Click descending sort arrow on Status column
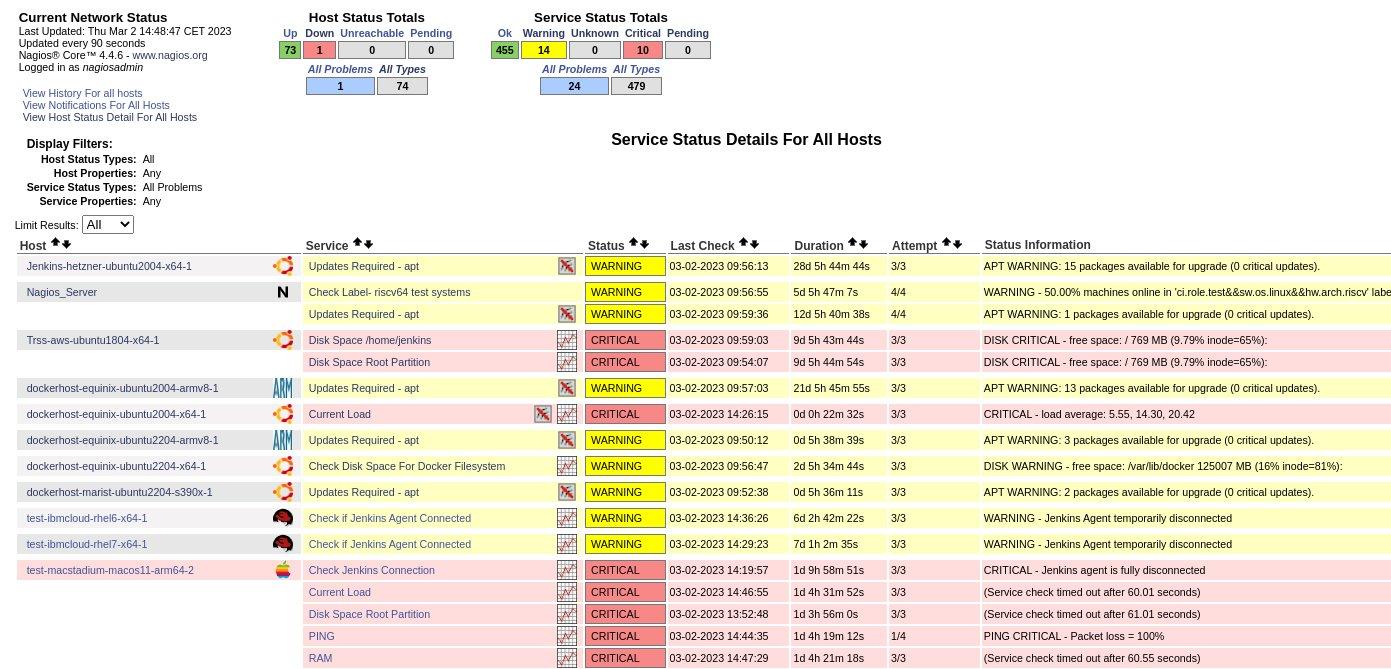This screenshot has width=1391, height=669. (644, 245)
